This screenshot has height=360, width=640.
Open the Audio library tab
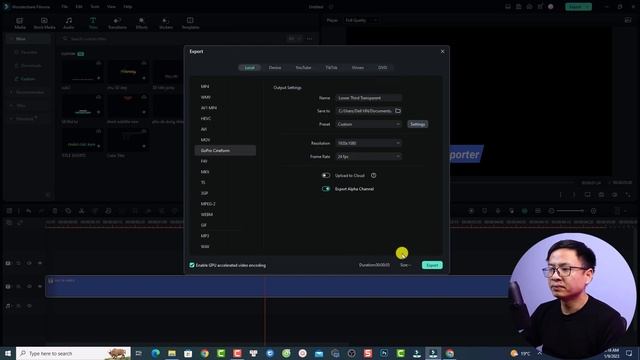click(69, 23)
